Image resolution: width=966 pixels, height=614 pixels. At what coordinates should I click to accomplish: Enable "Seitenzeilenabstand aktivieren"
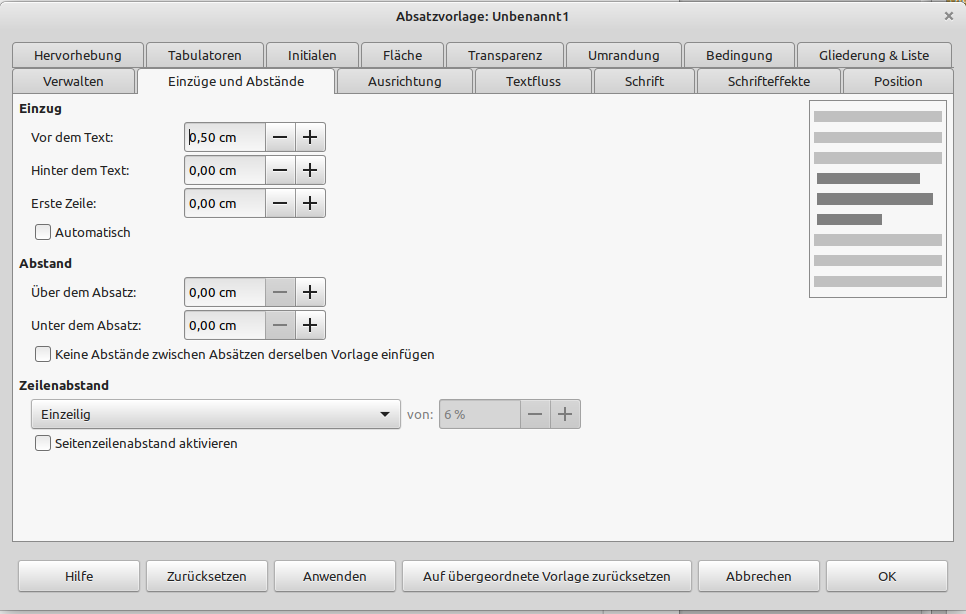coord(42,443)
